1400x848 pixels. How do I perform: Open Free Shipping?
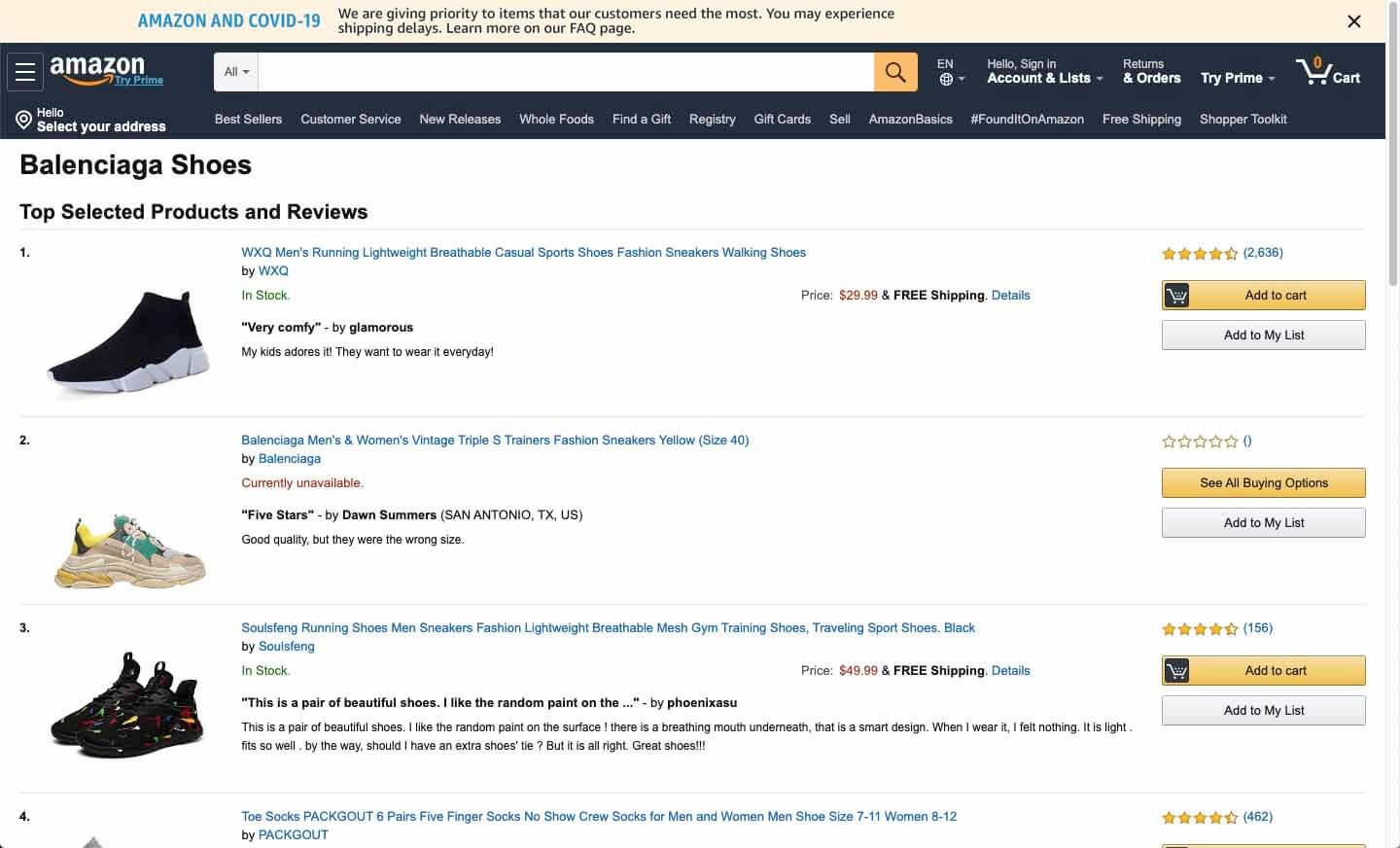coord(1142,119)
